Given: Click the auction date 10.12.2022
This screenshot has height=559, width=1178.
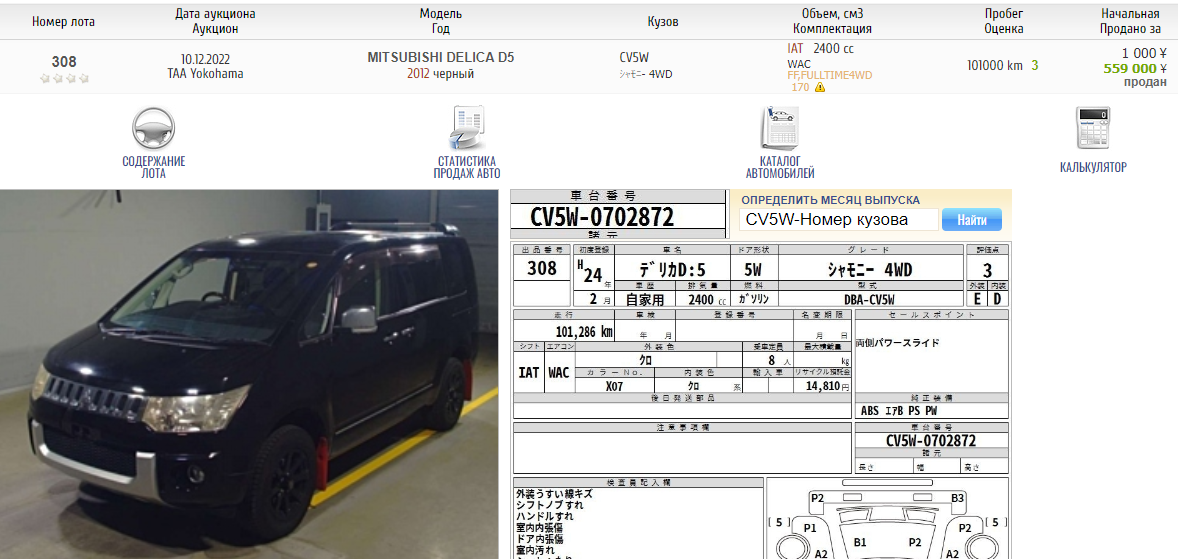Looking at the screenshot, I should (x=205, y=59).
